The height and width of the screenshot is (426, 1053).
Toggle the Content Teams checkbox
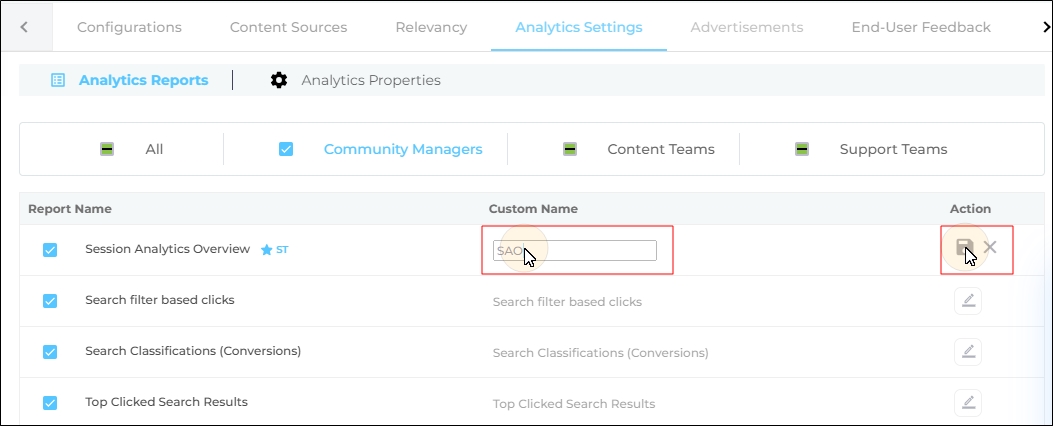click(570, 149)
